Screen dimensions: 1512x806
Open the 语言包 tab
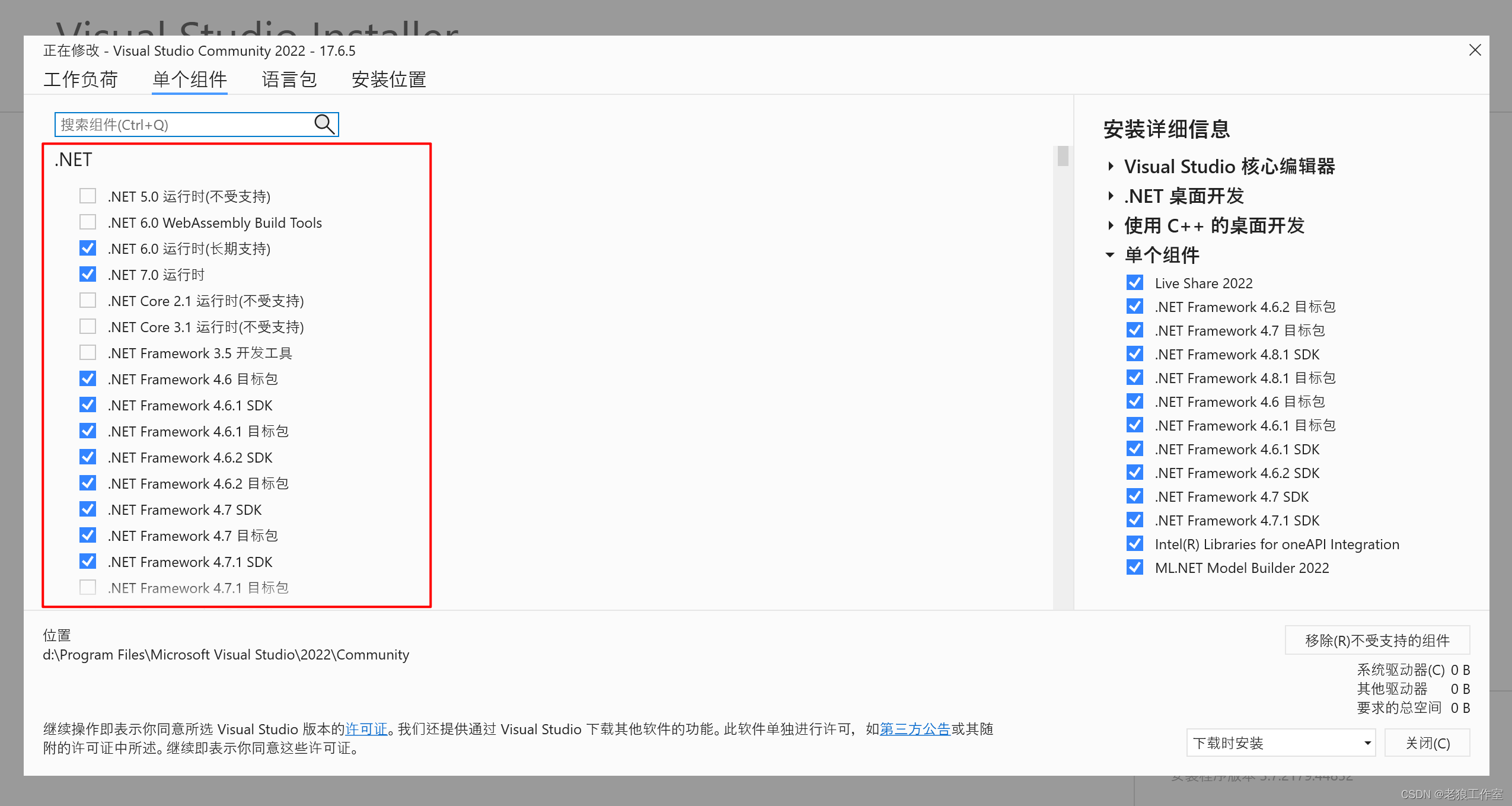(289, 79)
